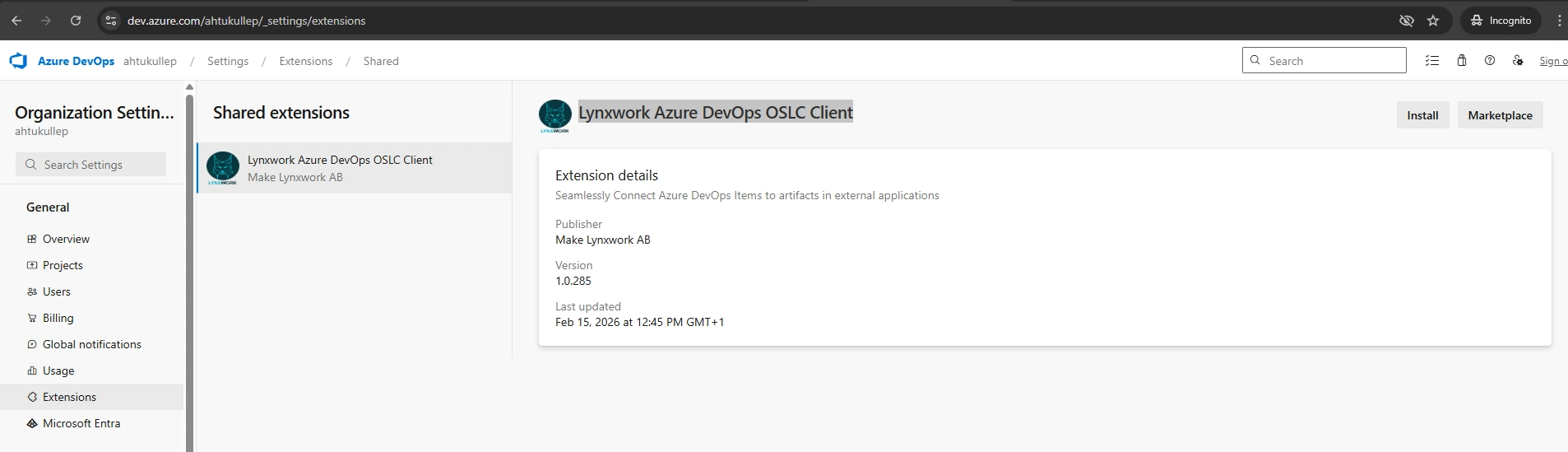Click the Sign out link
This screenshot has height=452, width=1568.
click(1553, 61)
